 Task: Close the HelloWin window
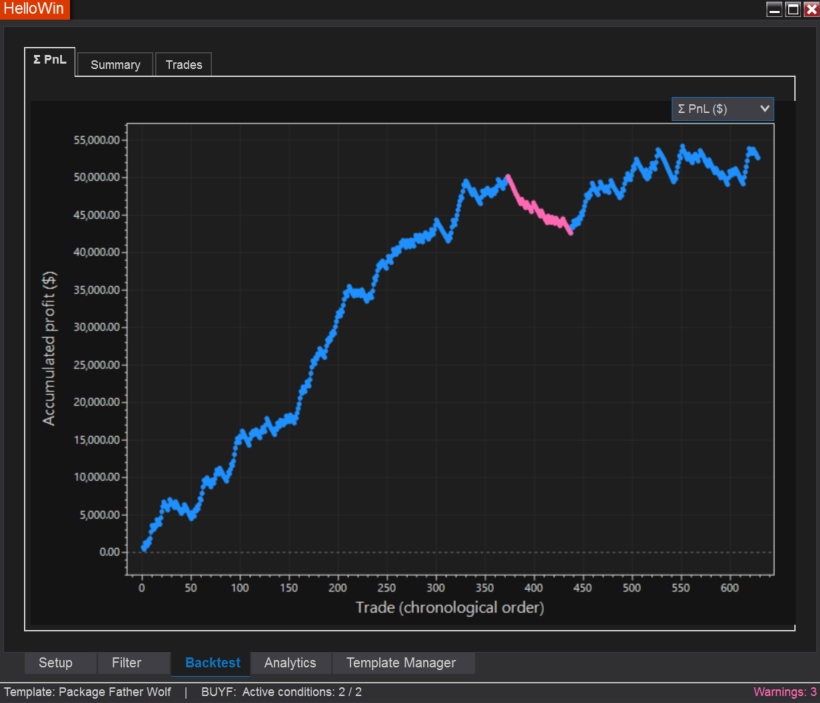pyautogui.click(x=812, y=9)
